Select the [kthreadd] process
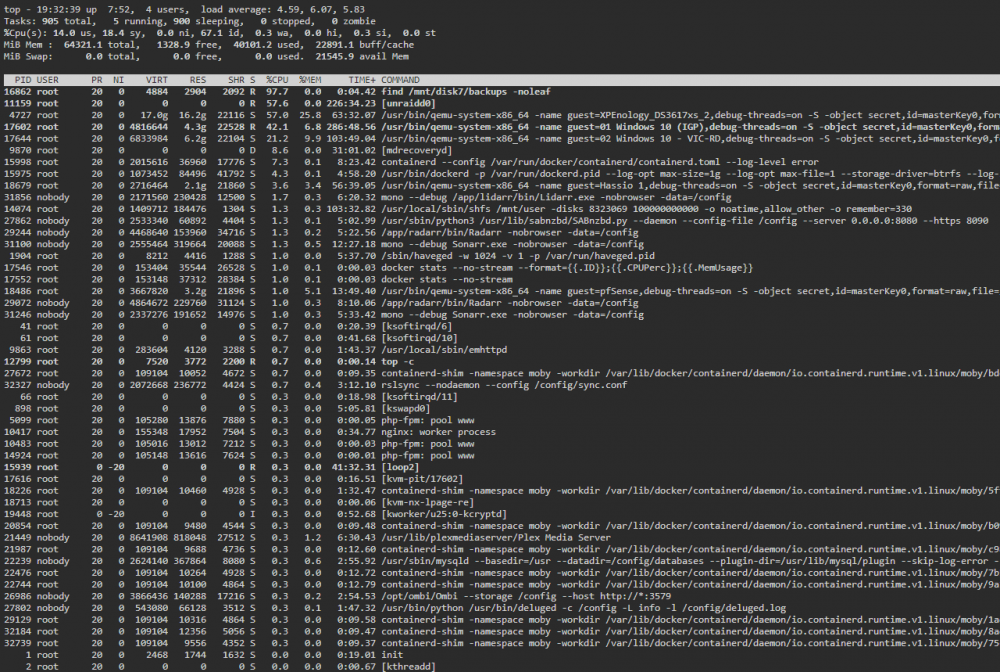The height and width of the screenshot is (672, 1000). pos(408,667)
